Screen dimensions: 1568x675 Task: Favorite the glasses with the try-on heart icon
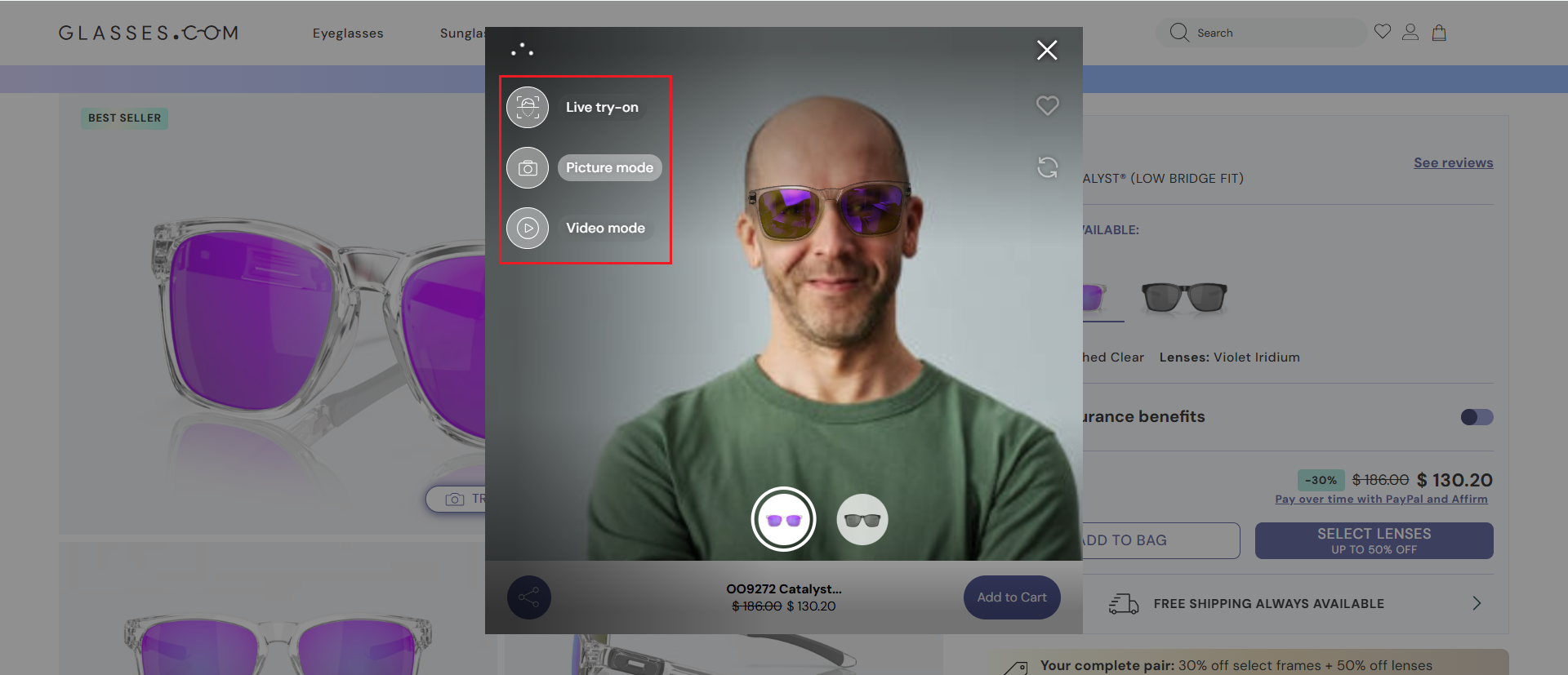click(1047, 106)
